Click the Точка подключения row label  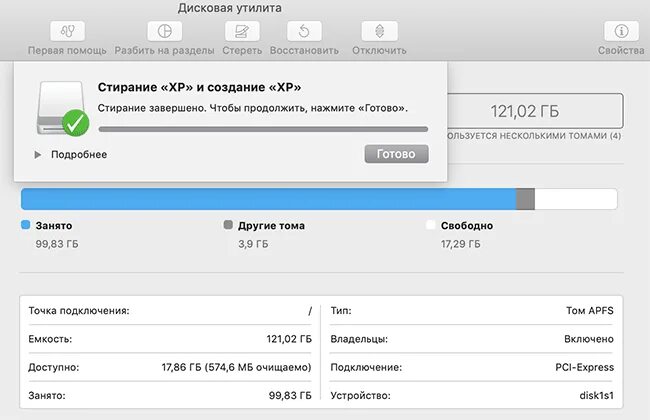(79, 311)
